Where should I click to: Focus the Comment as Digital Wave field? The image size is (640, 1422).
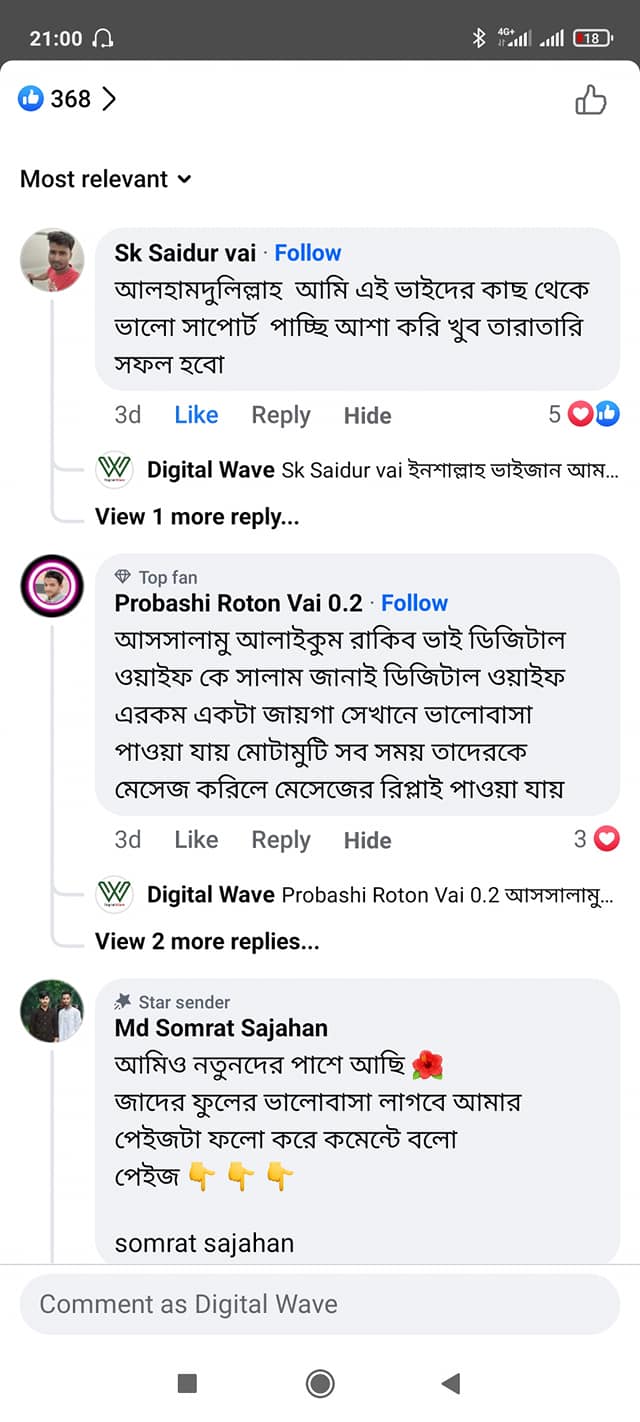click(320, 1304)
